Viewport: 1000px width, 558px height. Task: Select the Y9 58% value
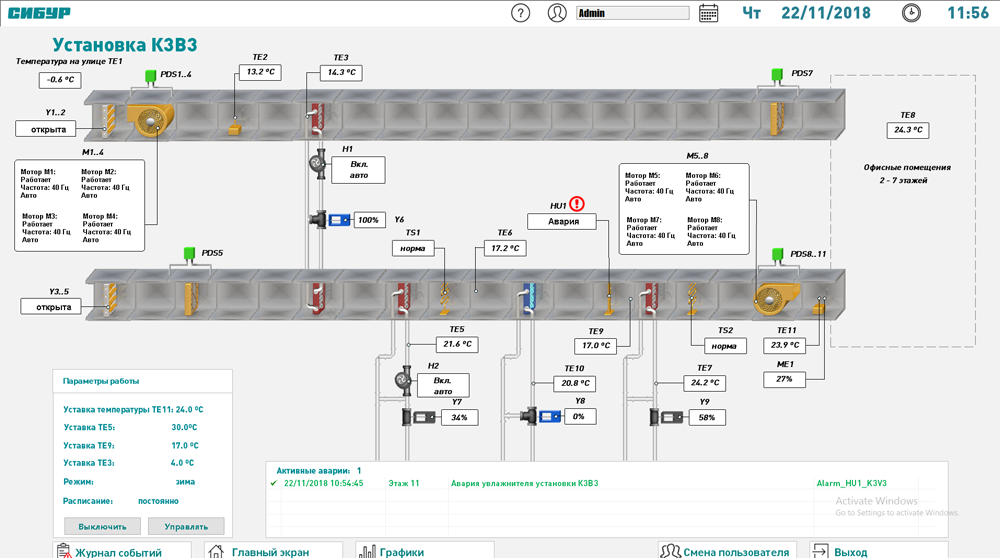tap(707, 418)
